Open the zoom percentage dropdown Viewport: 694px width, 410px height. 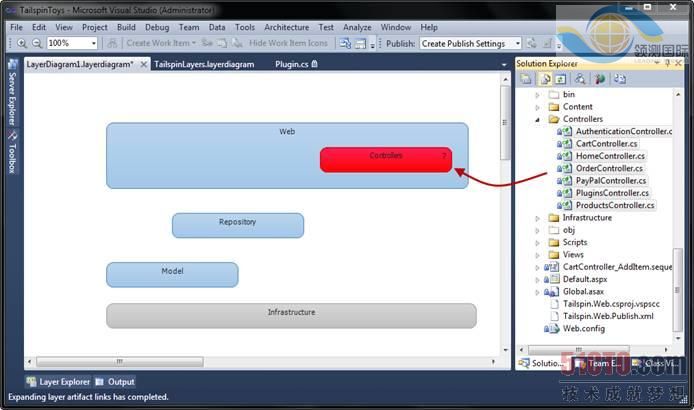tap(94, 44)
